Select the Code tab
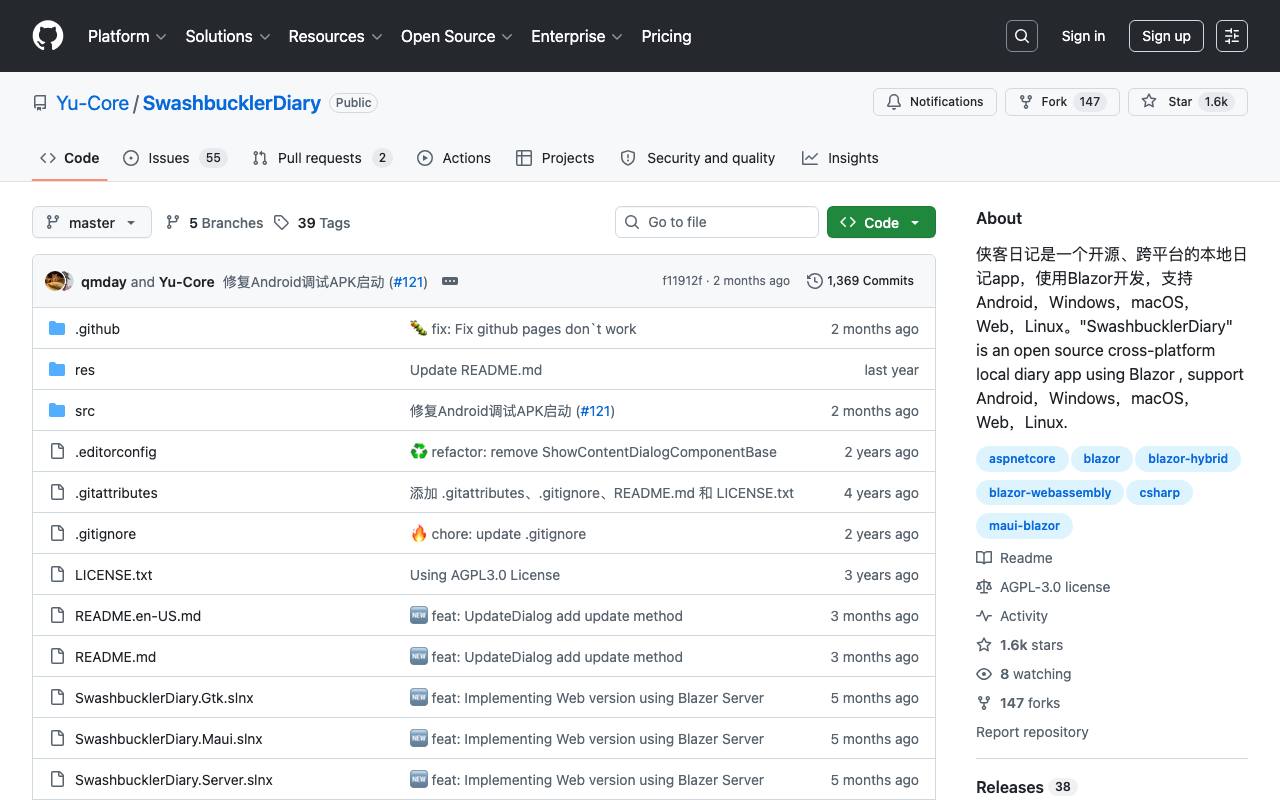The image size is (1280, 800). coord(70,158)
